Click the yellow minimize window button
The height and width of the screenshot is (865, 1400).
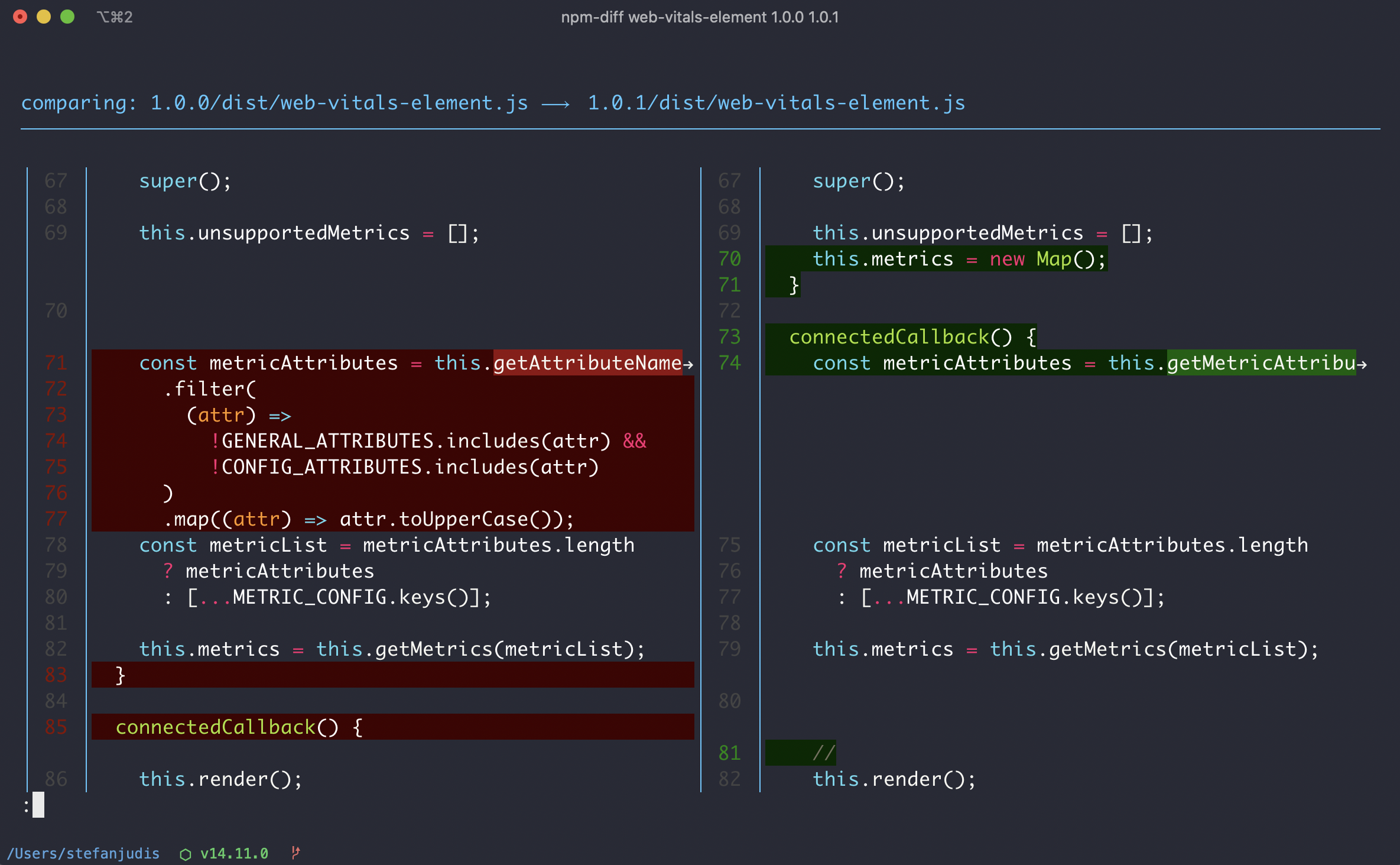coord(44,17)
